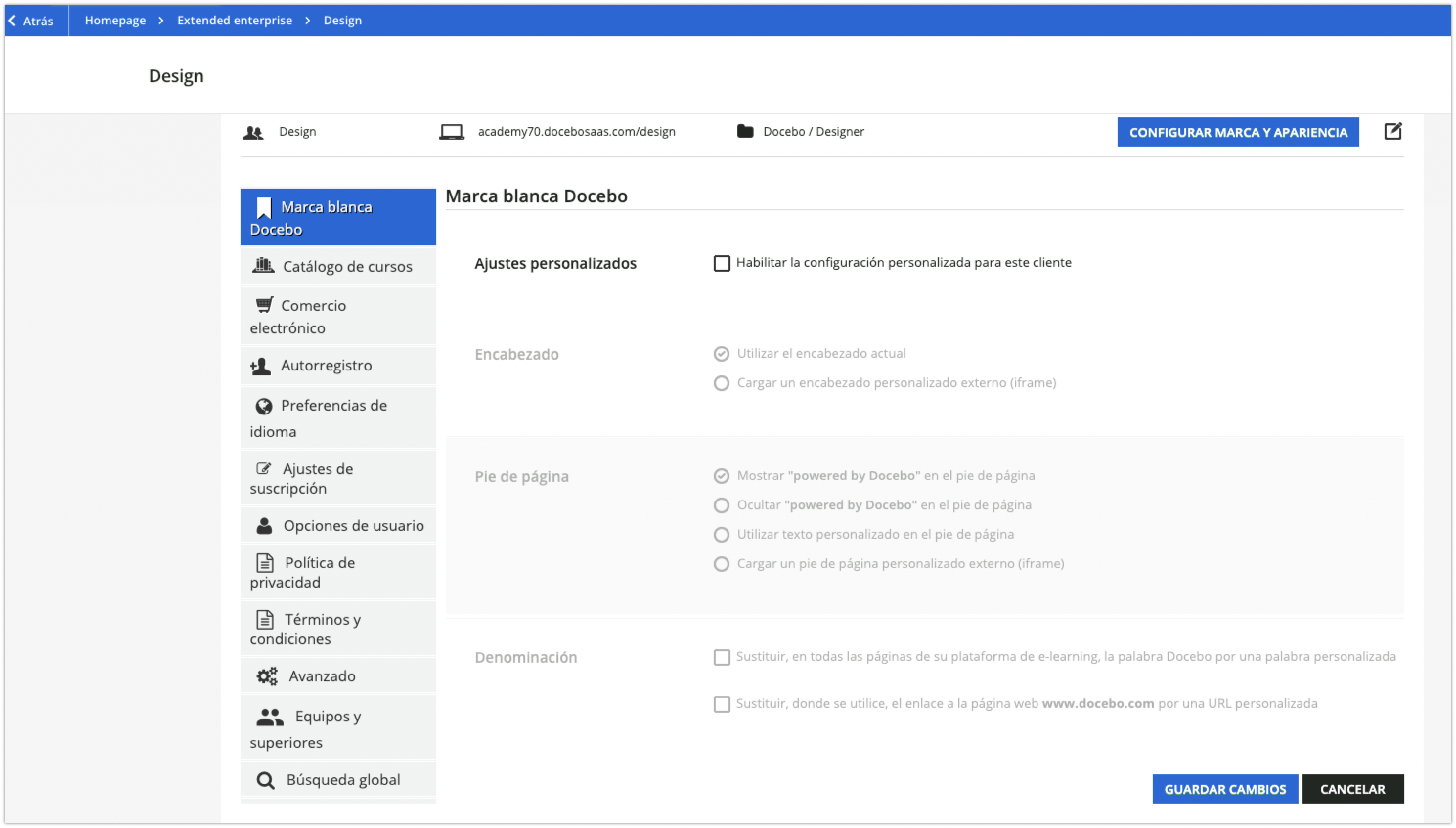Click the Design breadcrumb item
Viewport: 1456px width, 828px height.
coord(342,21)
